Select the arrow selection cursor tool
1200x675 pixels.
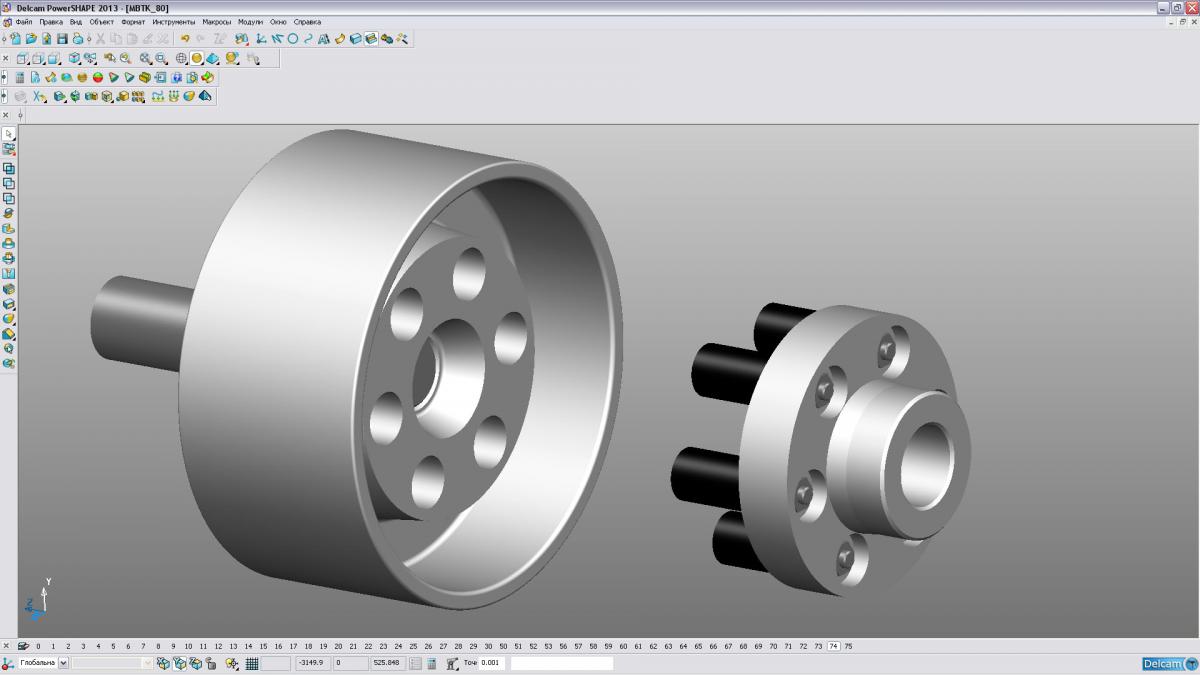click(9, 133)
